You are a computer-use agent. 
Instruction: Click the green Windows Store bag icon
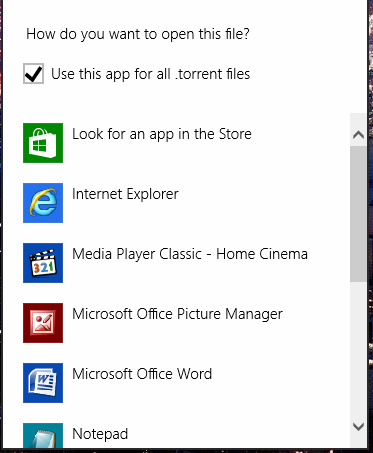[43, 143]
